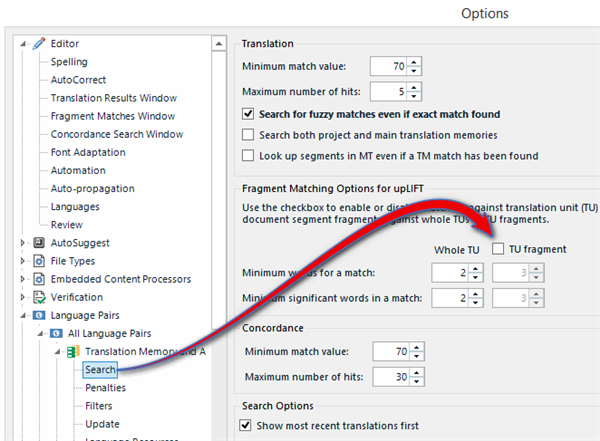Collapse Translation Memory tree node
600x441 pixels.
pos(57,352)
